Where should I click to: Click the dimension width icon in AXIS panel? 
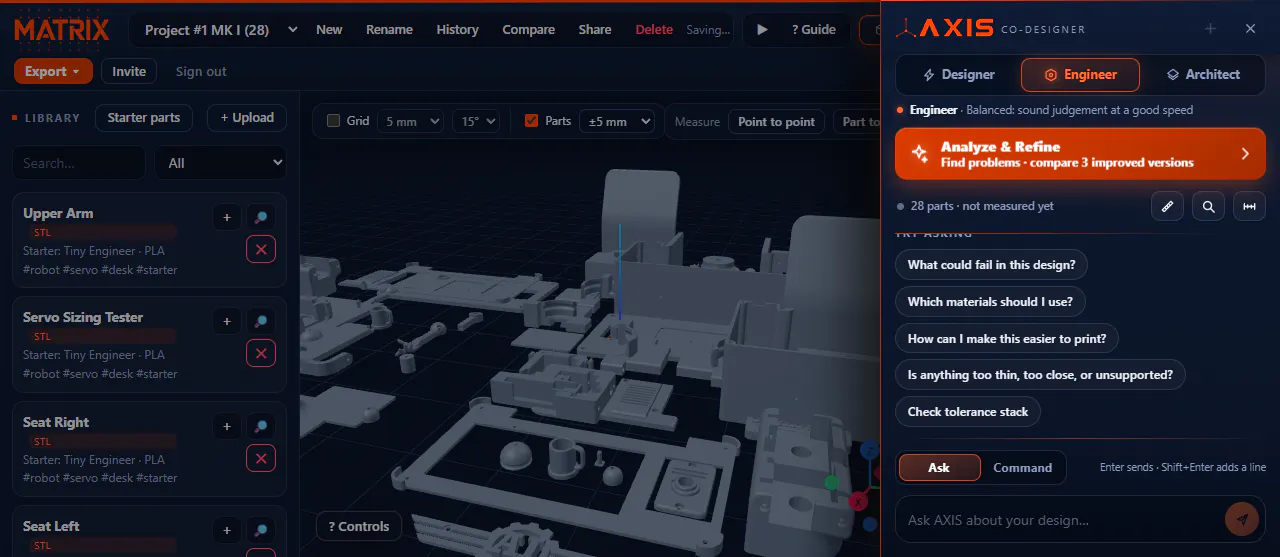coord(1249,206)
